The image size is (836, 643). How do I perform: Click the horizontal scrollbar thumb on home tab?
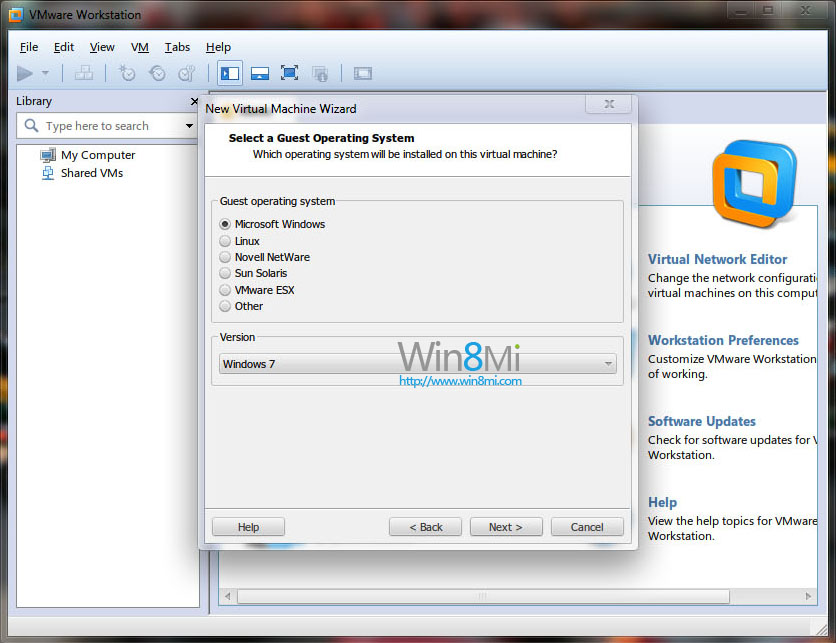pyautogui.click(x=483, y=596)
